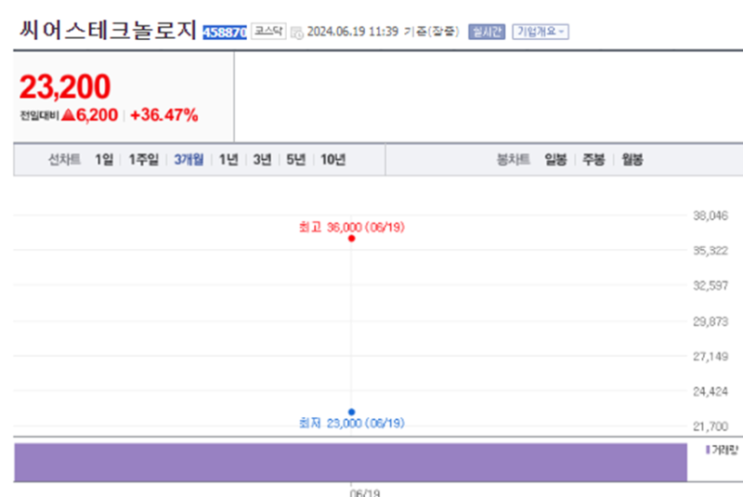Show the 주봉 weekly candle chart
743x497 pixels.
(593, 160)
